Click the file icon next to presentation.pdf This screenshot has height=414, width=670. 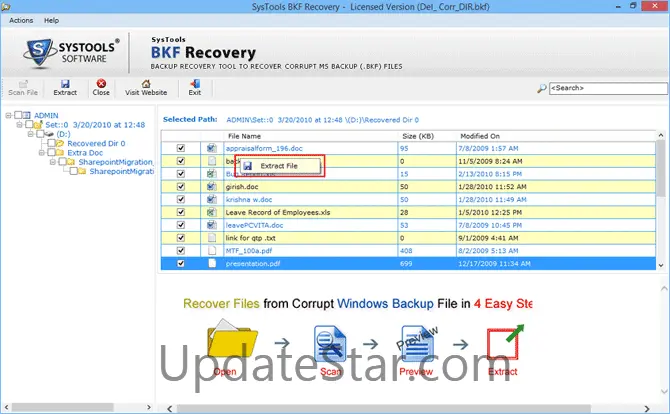point(212,264)
